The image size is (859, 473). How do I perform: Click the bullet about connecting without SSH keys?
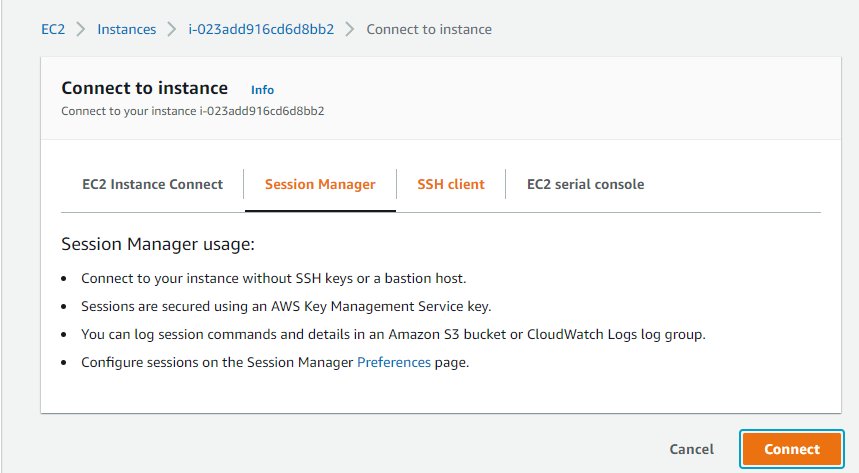tap(273, 278)
